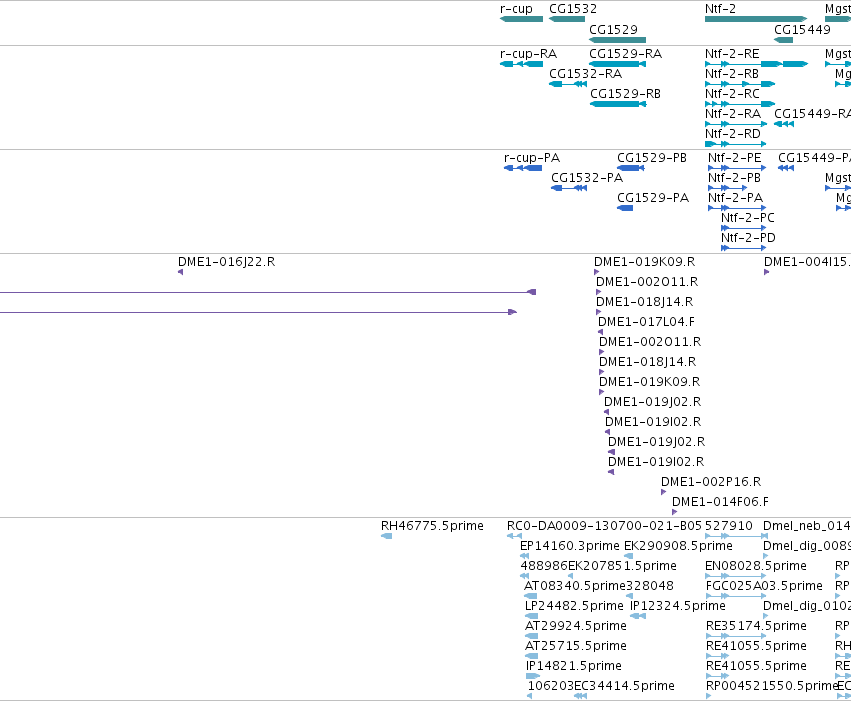
Task: Click the Ntf-2-PD protein feature
Action: [744, 248]
